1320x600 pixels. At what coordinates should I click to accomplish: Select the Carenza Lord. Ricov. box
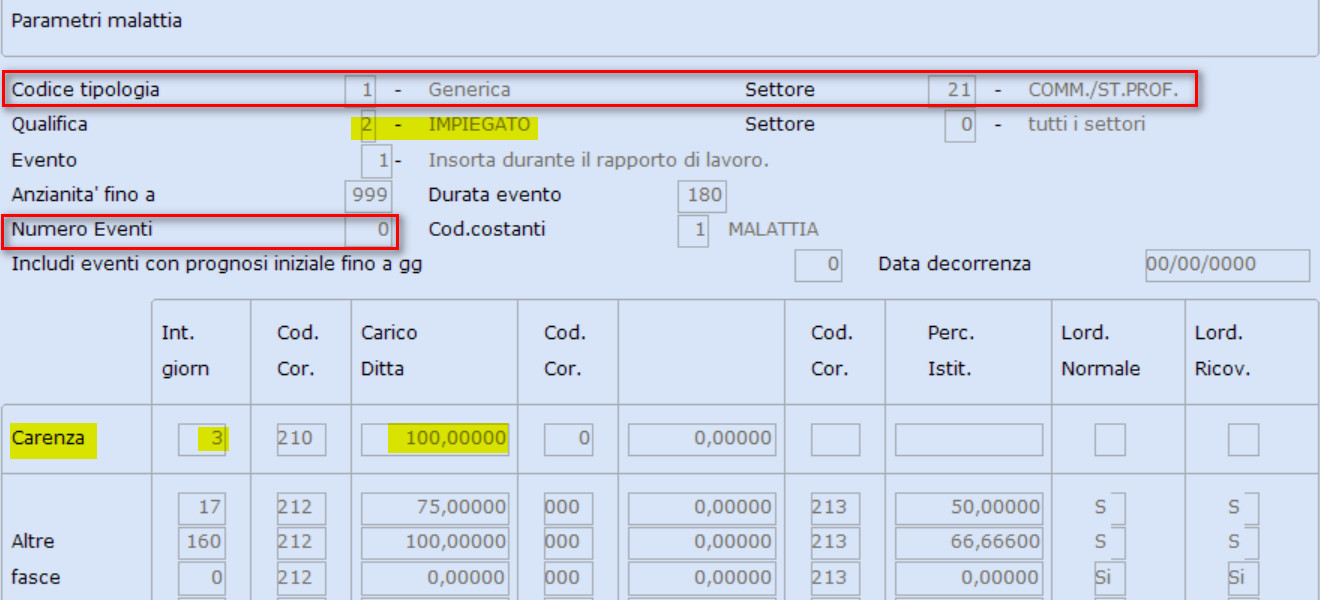point(1243,439)
